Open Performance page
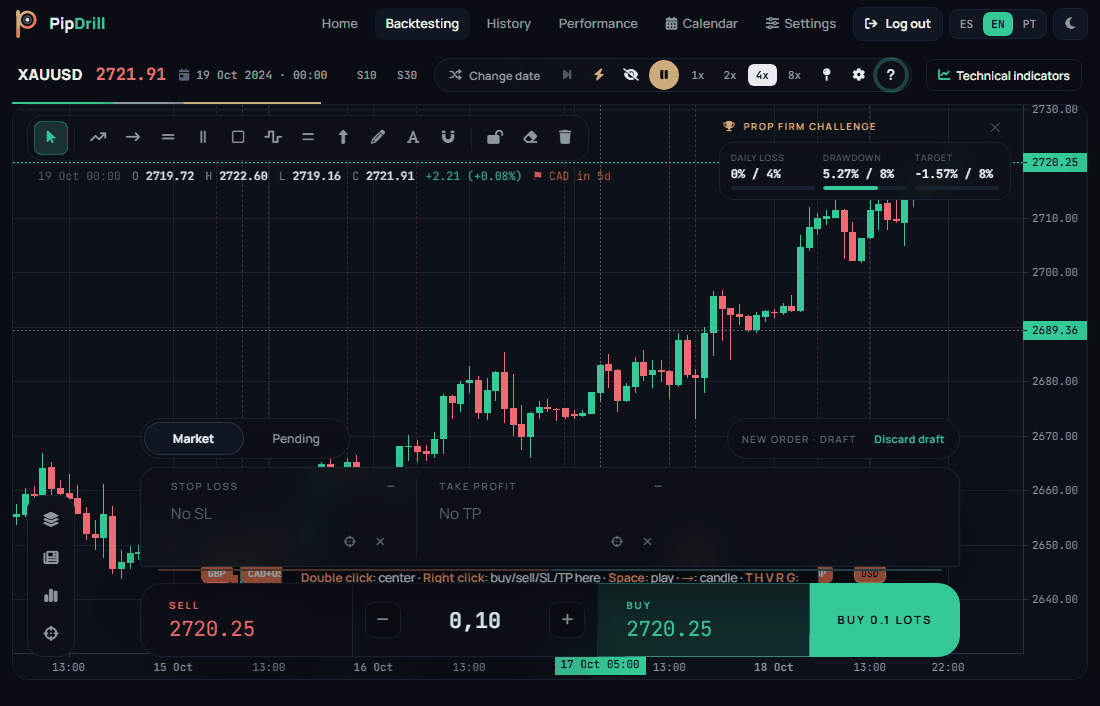The height and width of the screenshot is (706, 1100). click(x=598, y=24)
